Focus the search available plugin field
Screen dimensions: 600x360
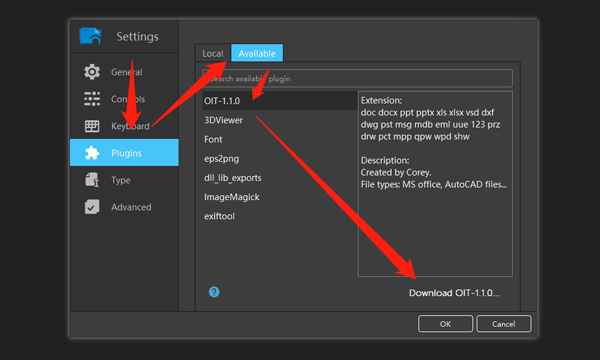357,78
